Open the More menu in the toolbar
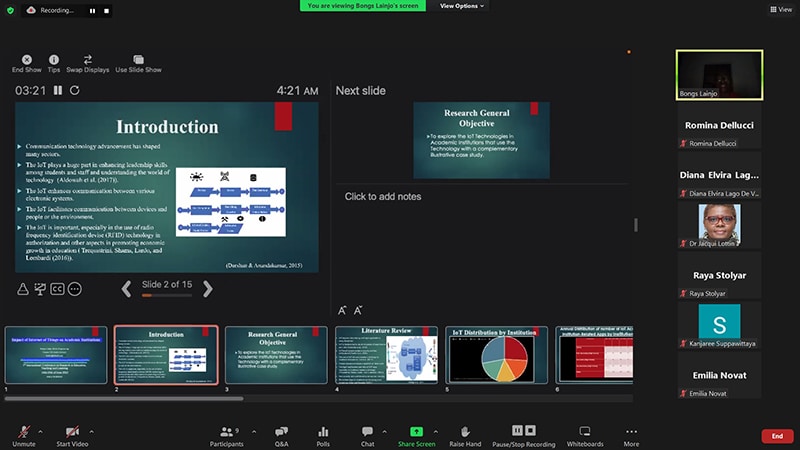 (x=631, y=432)
